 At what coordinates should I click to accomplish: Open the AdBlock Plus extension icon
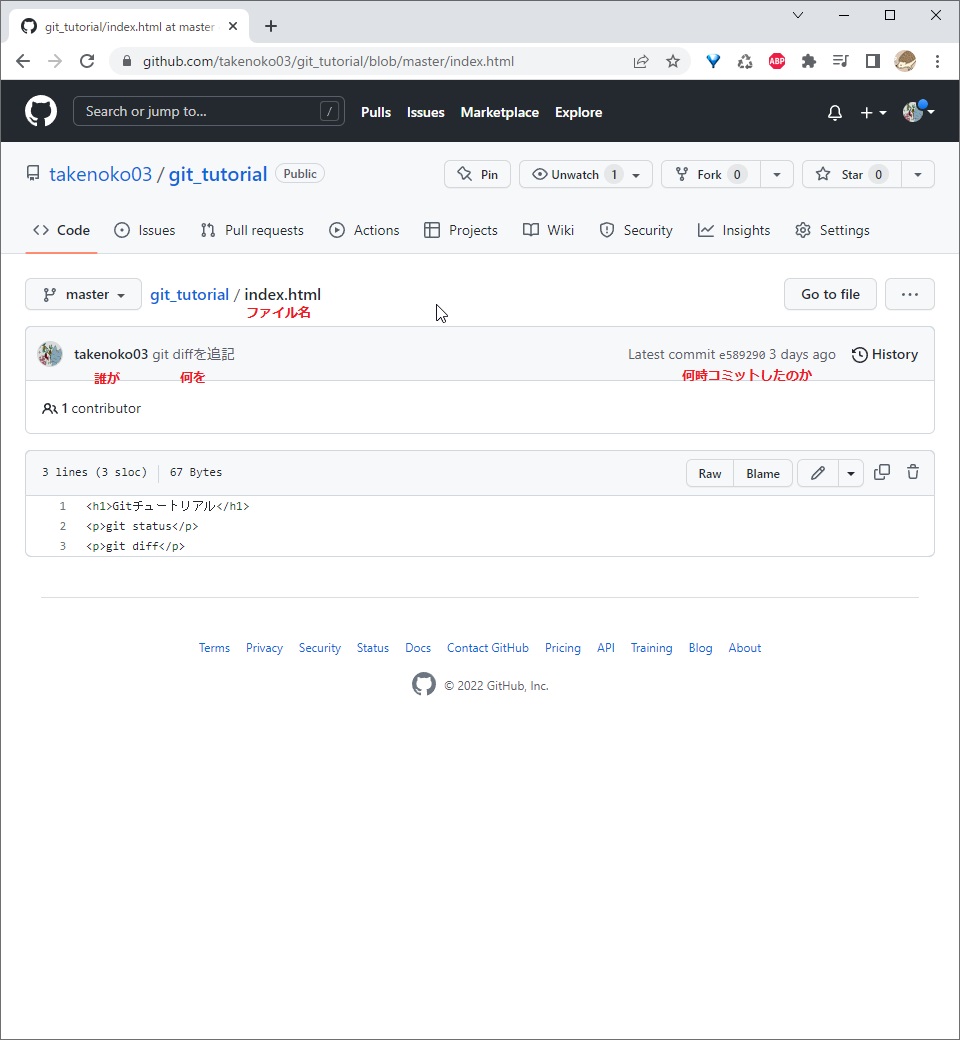click(x=776, y=62)
